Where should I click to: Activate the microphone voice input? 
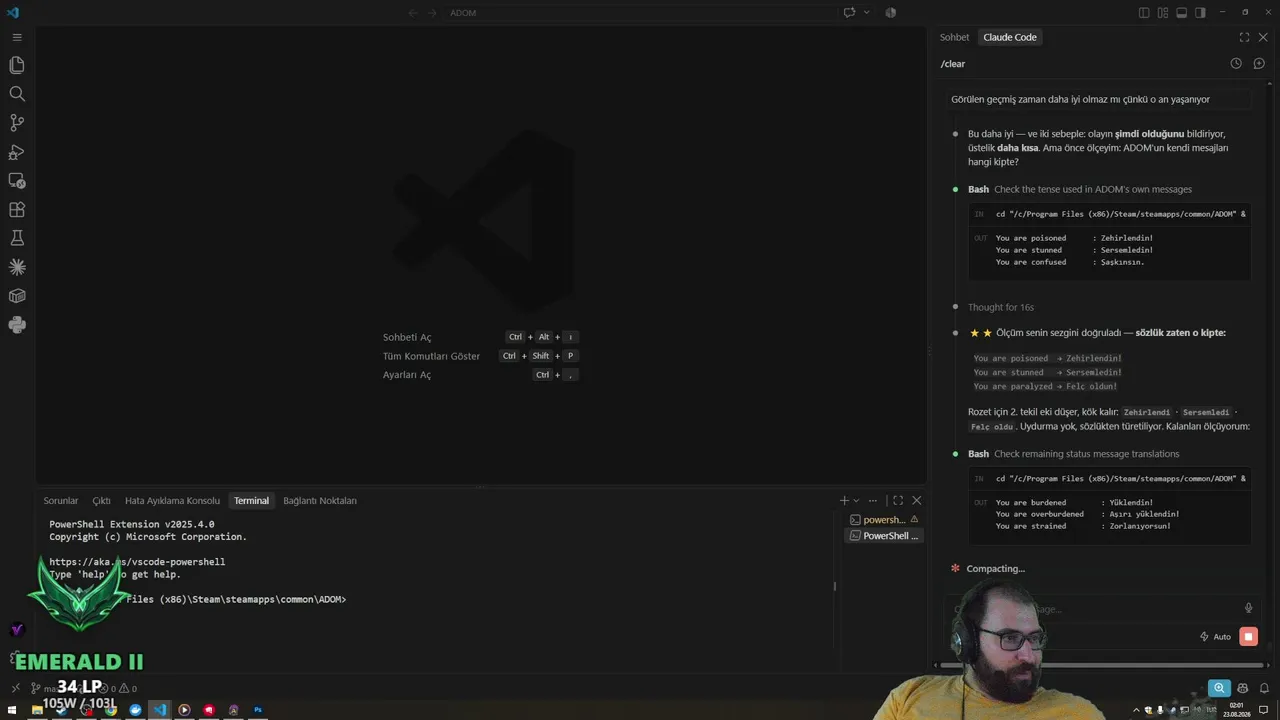[x=1248, y=608]
